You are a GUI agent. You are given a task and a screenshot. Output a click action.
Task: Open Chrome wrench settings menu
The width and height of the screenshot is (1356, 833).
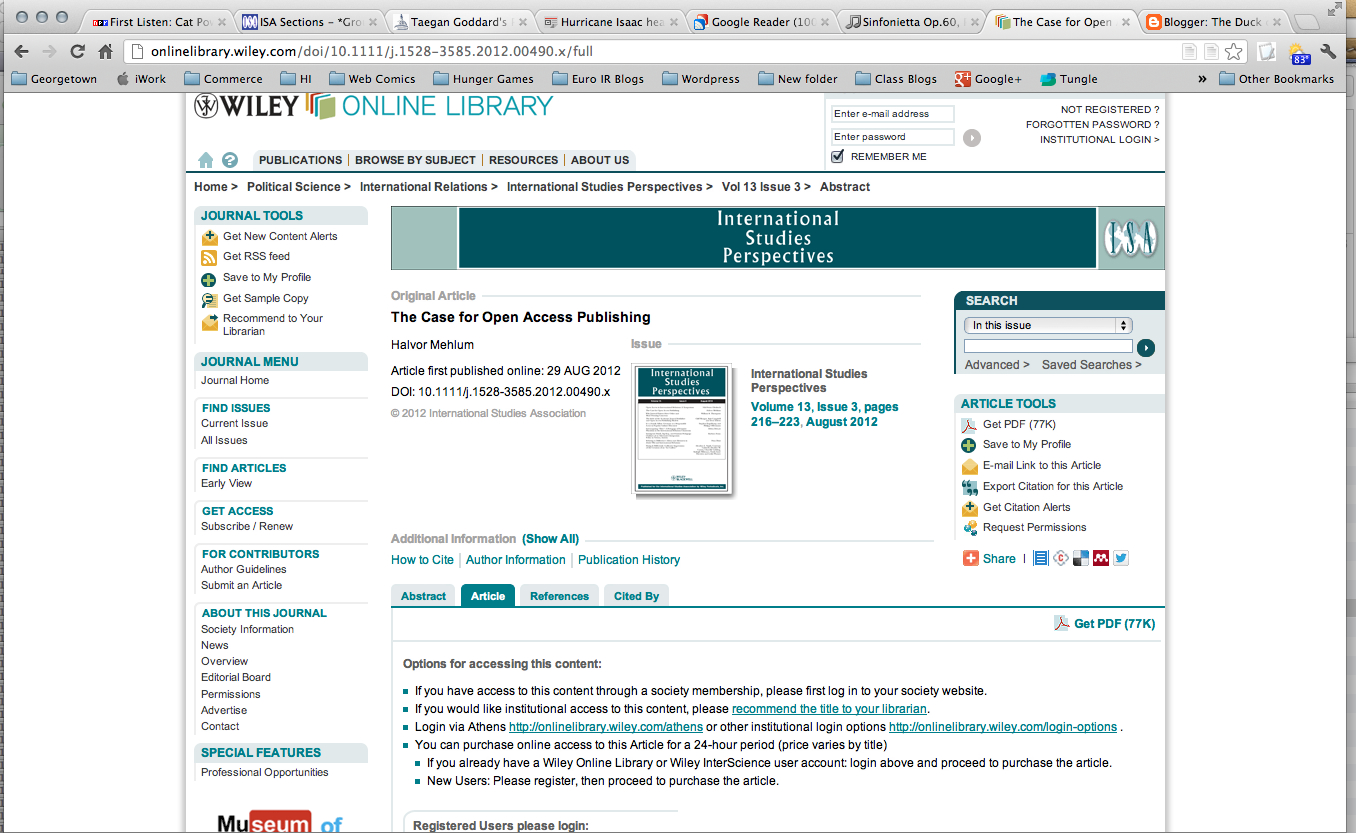point(1329,52)
